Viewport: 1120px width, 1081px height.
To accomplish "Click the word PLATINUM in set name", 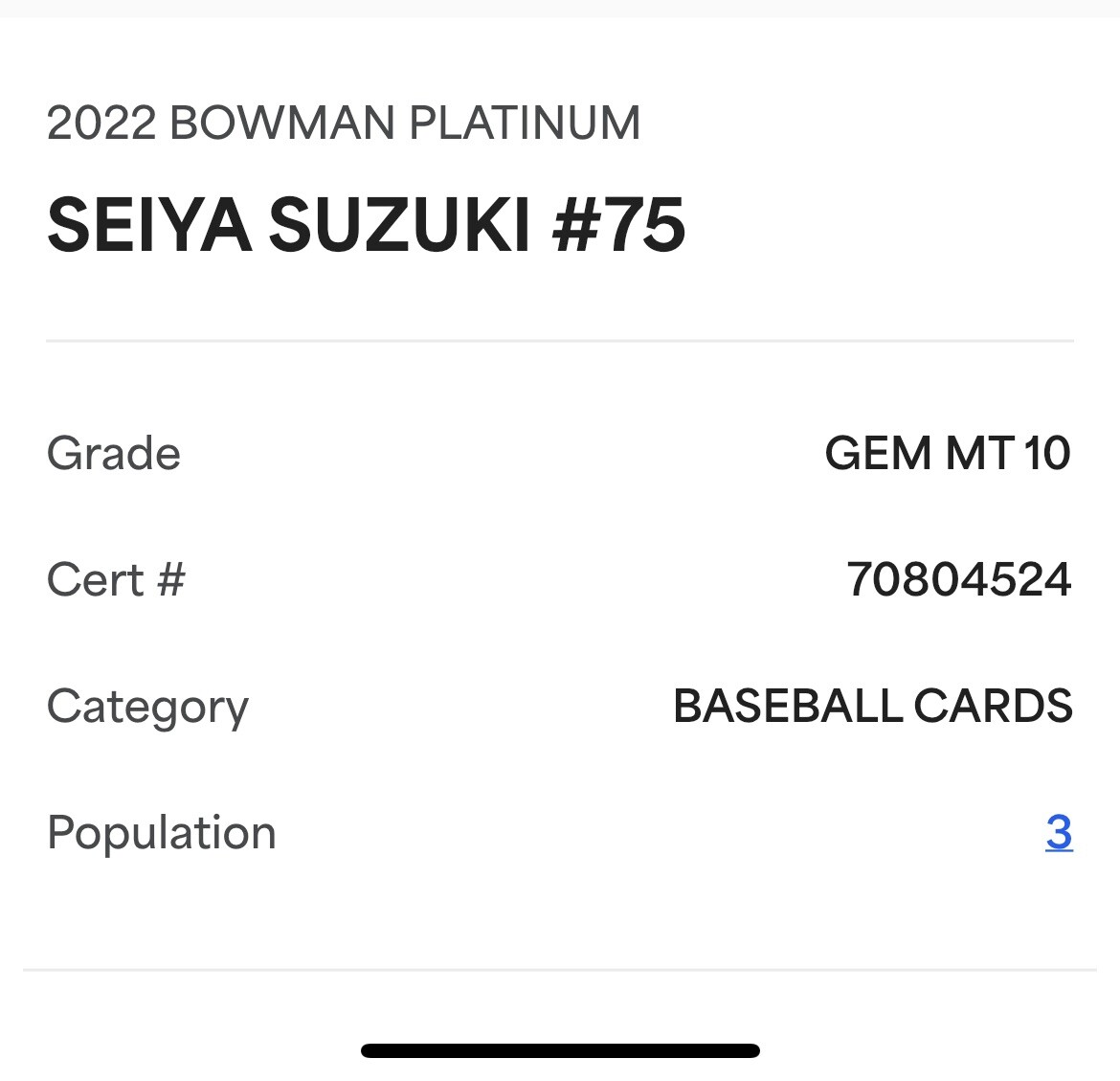I will (525, 124).
